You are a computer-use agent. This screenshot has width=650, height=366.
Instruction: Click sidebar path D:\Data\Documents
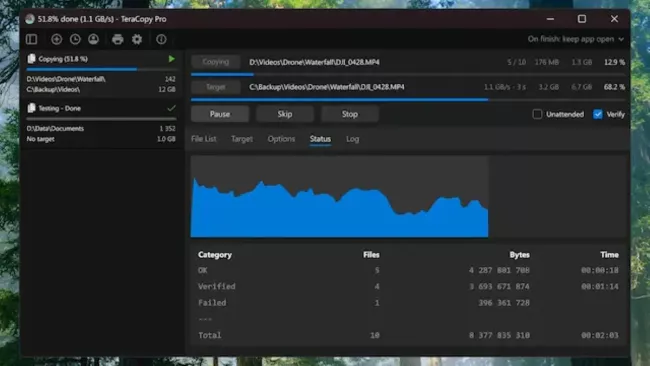click(x=55, y=128)
